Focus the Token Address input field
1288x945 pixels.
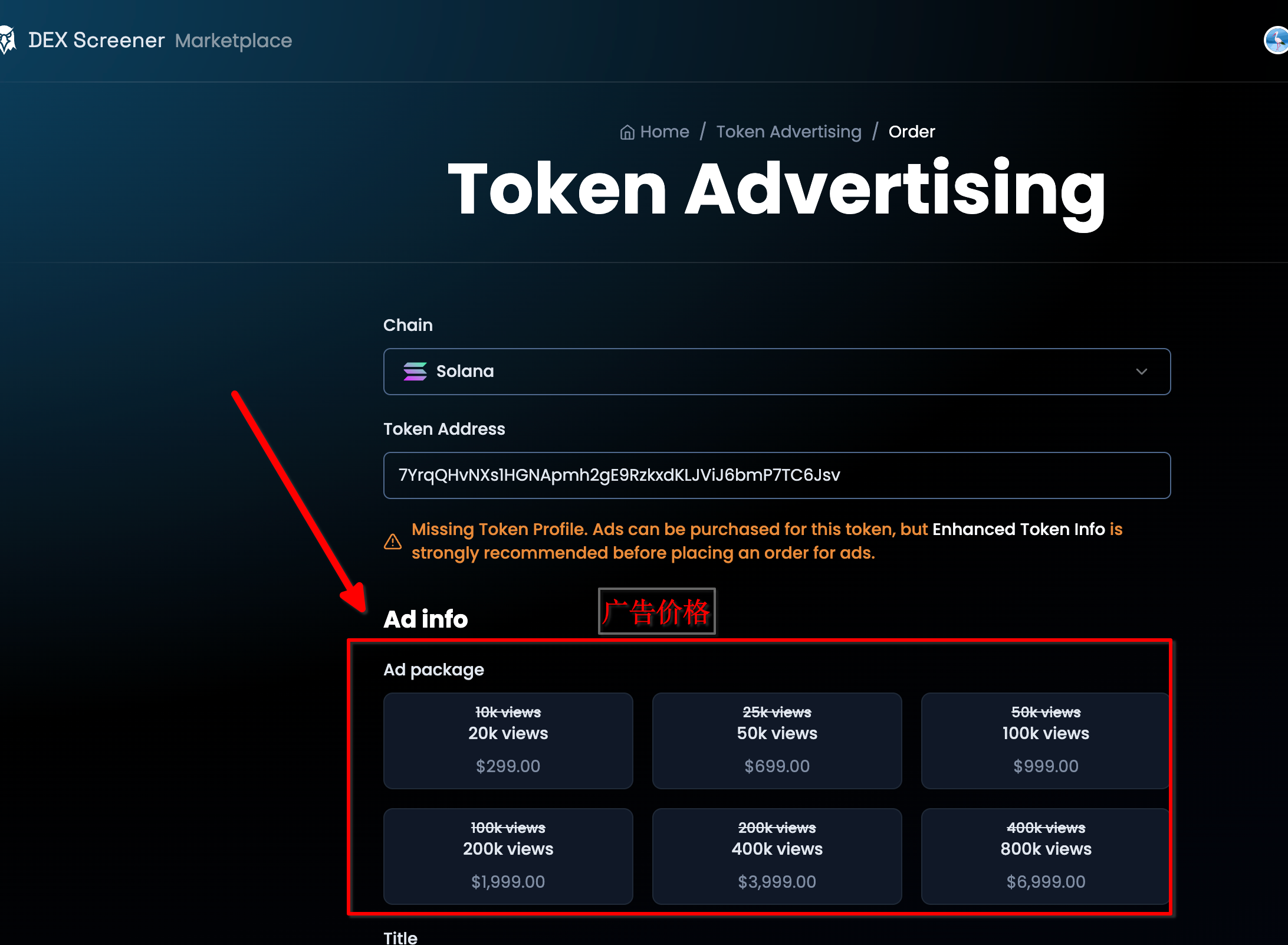[776, 475]
